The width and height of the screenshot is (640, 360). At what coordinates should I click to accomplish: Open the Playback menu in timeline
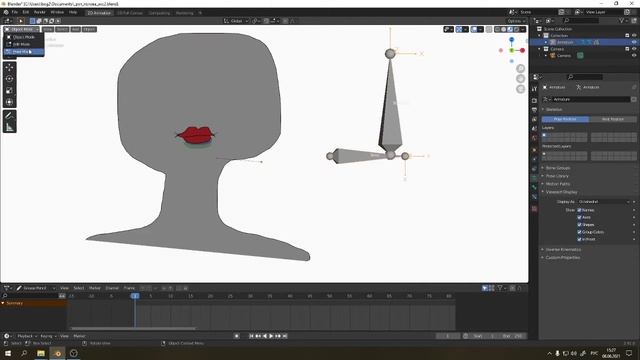(x=26, y=336)
